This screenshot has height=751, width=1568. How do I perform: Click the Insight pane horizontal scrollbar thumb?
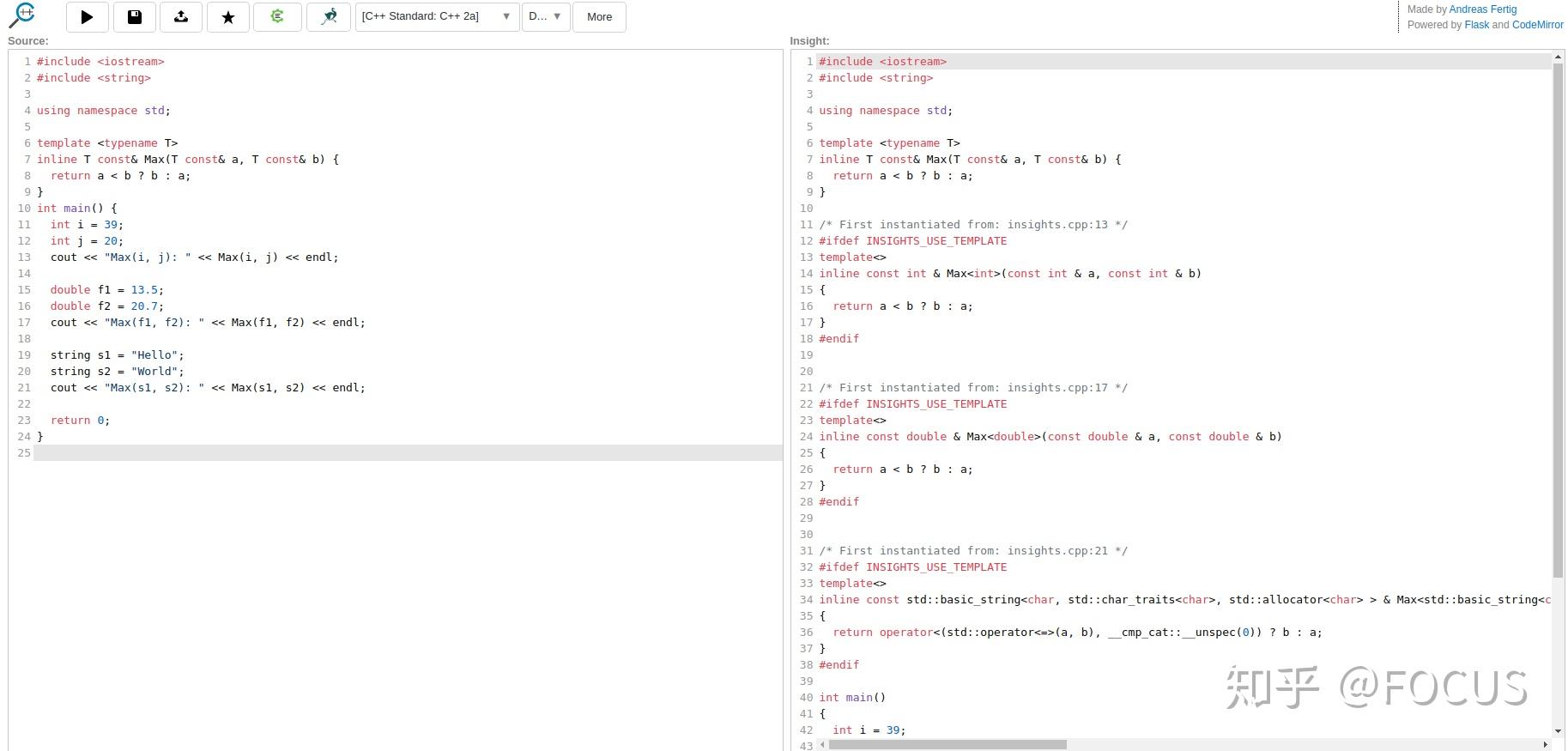click(947, 744)
